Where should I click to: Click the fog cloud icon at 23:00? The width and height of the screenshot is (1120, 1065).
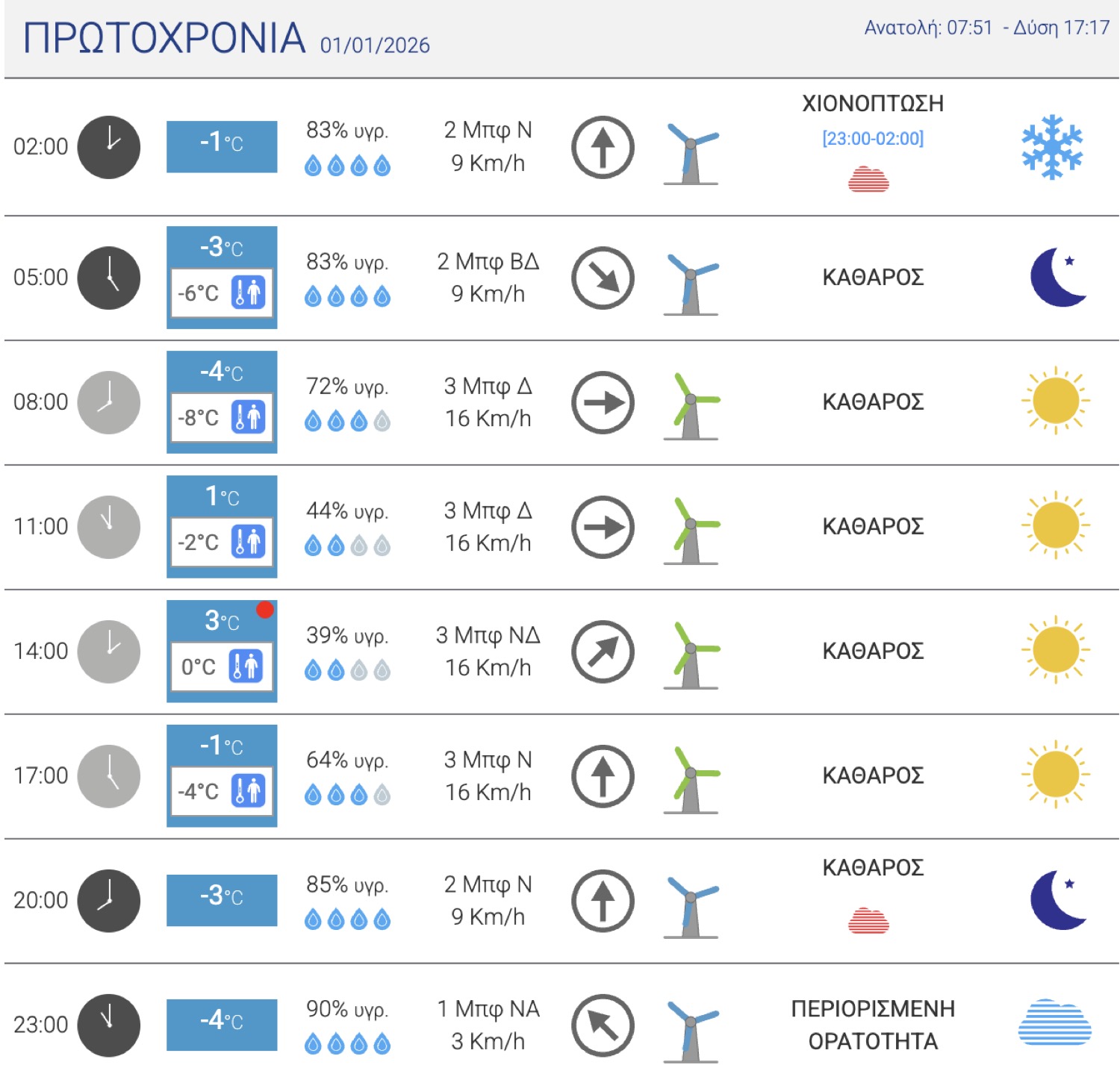pos(1054,1022)
